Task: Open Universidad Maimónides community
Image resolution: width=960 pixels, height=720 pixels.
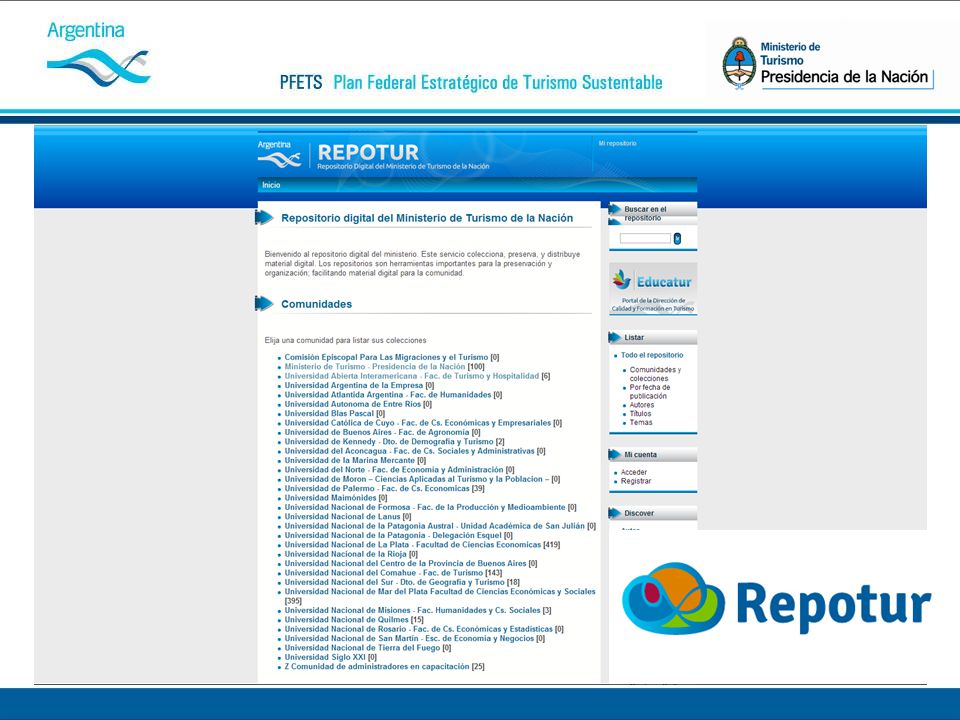Action: [331, 498]
